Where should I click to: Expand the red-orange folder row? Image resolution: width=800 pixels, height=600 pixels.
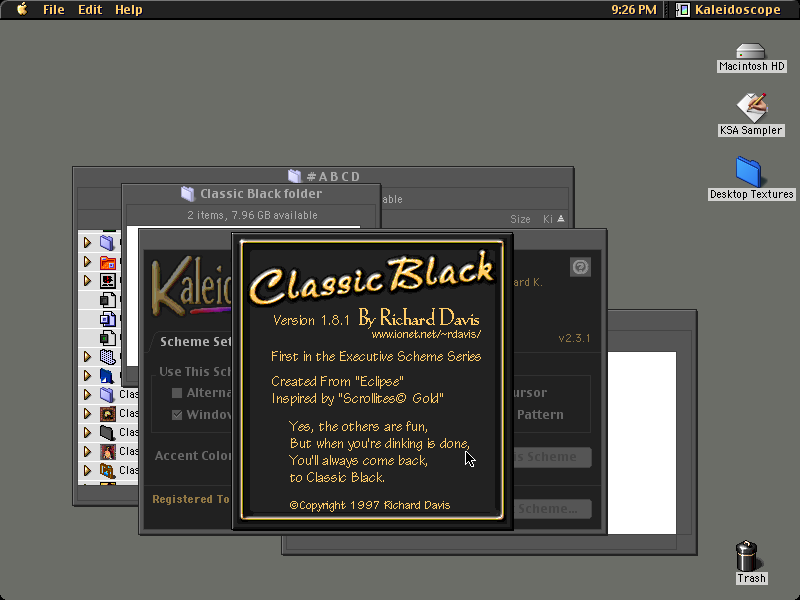(87, 262)
